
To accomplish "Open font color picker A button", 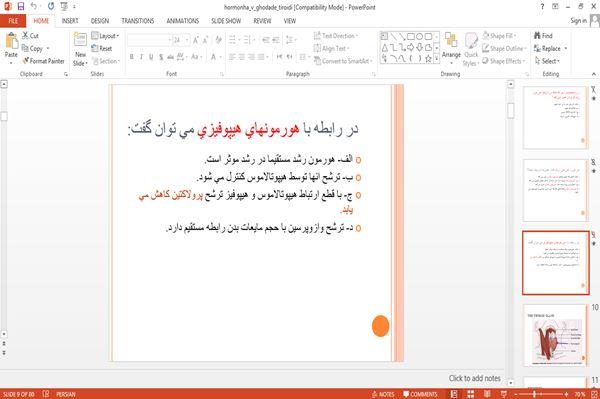I will [x=213, y=57].
